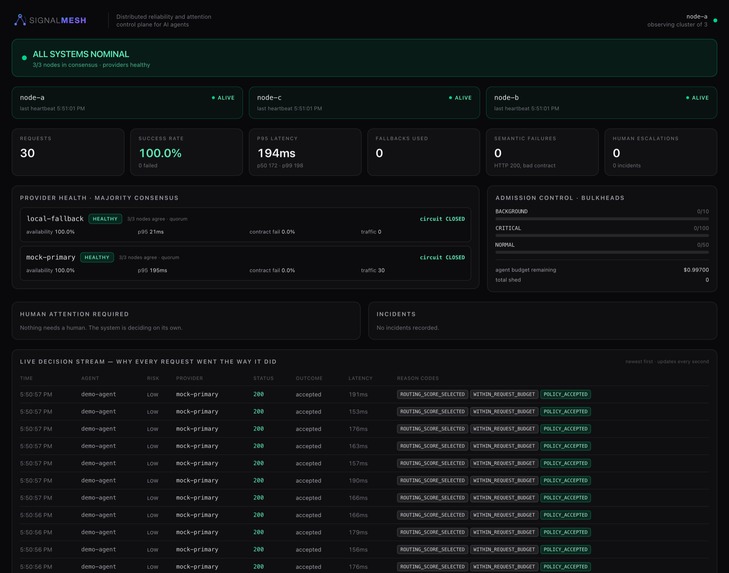
Task: Click the REASON CODES column header
Action: click(418, 378)
